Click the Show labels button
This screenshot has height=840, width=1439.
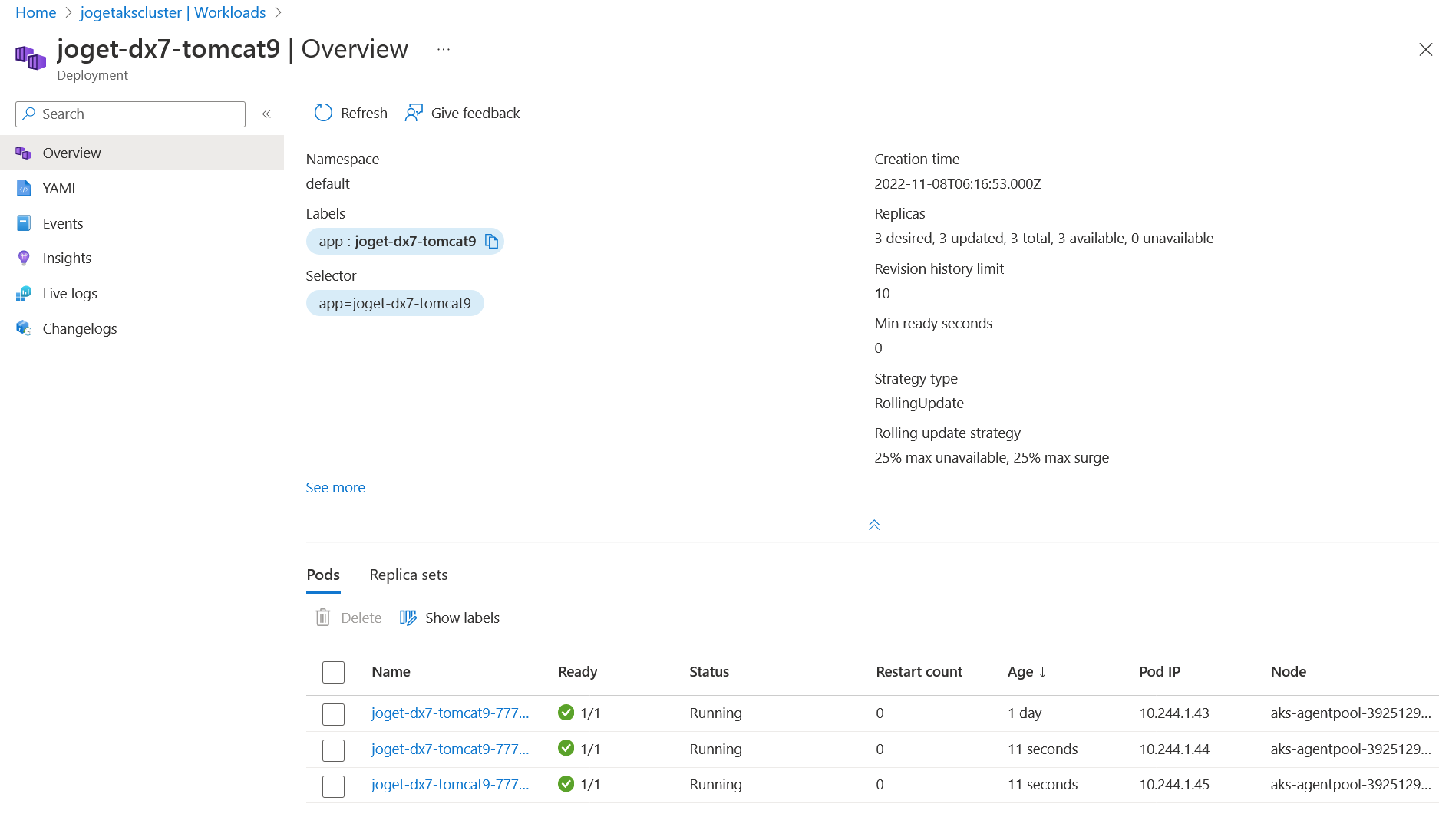point(450,618)
